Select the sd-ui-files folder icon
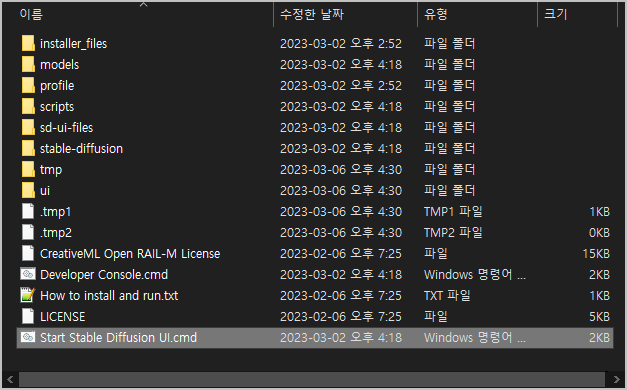This screenshot has height=390, width=627. point(28,127)
